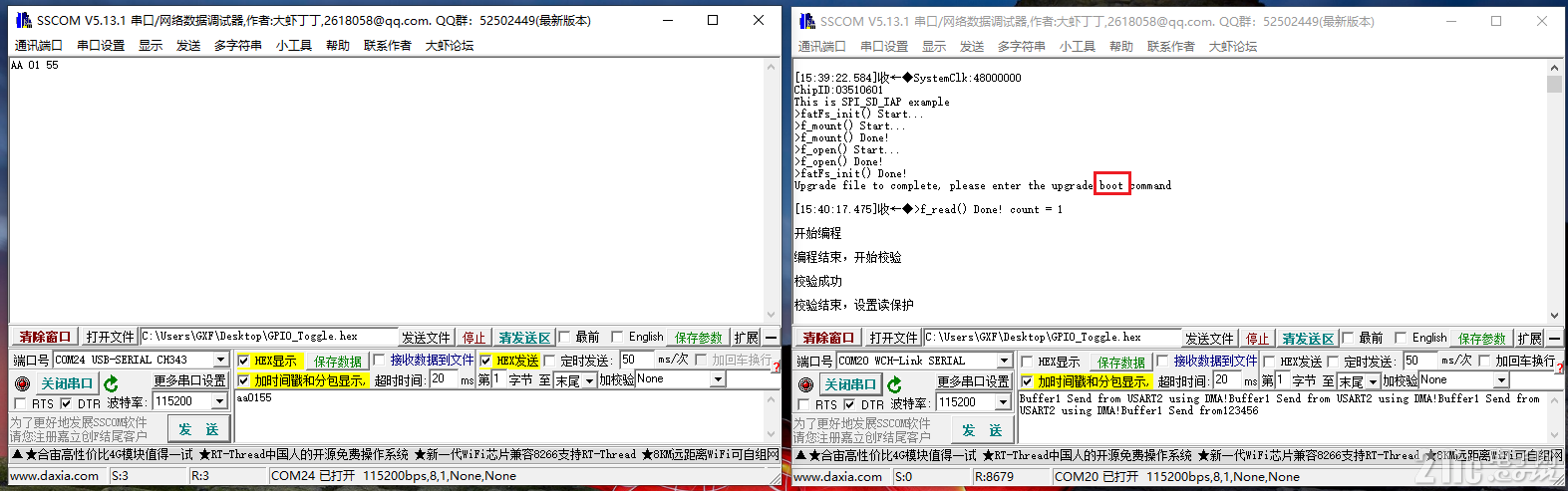Image resolution: width=1568 pixels, height=491 pixels.
Task: Click file path field in right window
Action: (x=1052, y=338)
